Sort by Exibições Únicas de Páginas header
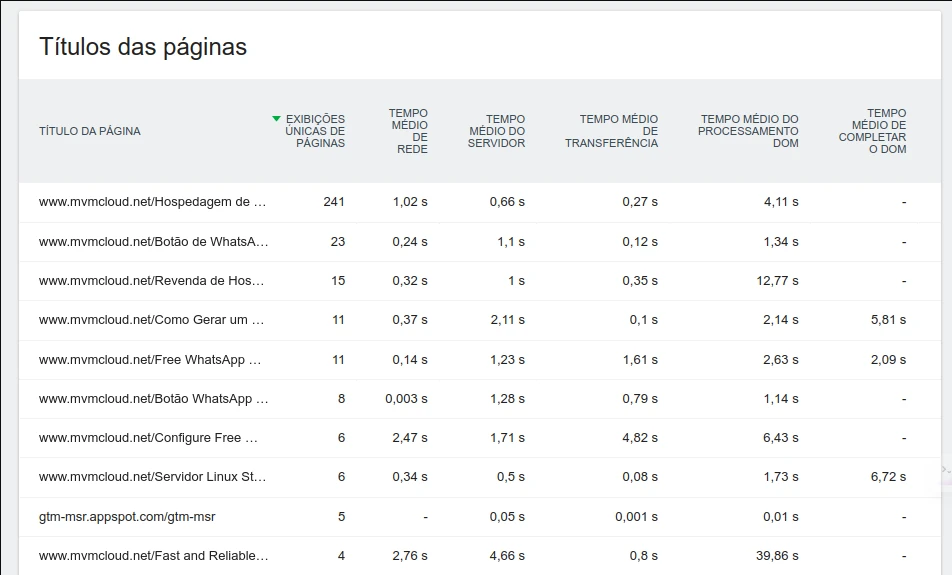952x575 pixels. tap(315, 131)
